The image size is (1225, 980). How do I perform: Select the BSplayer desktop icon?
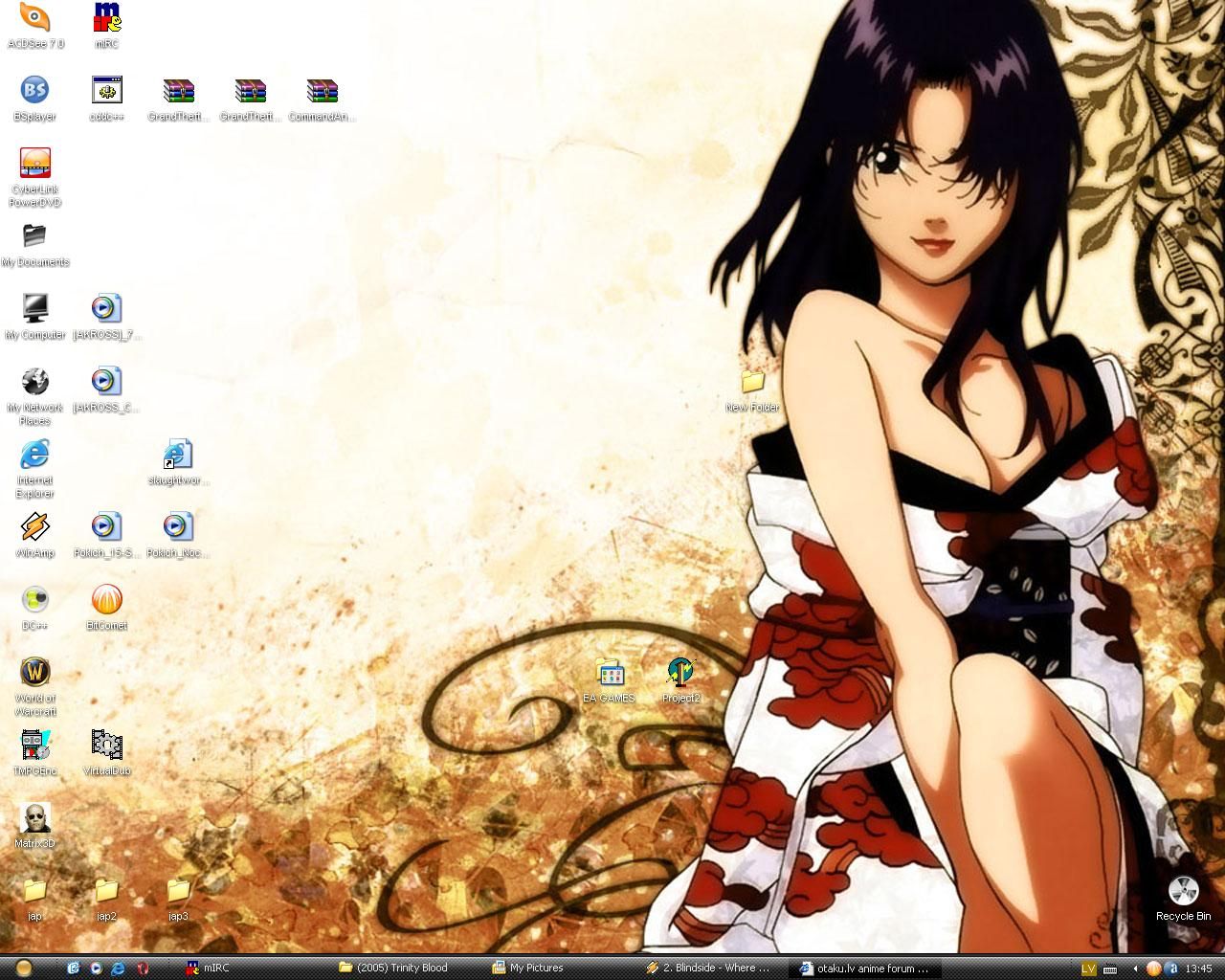pyautogui.click(x=34, y=98)
